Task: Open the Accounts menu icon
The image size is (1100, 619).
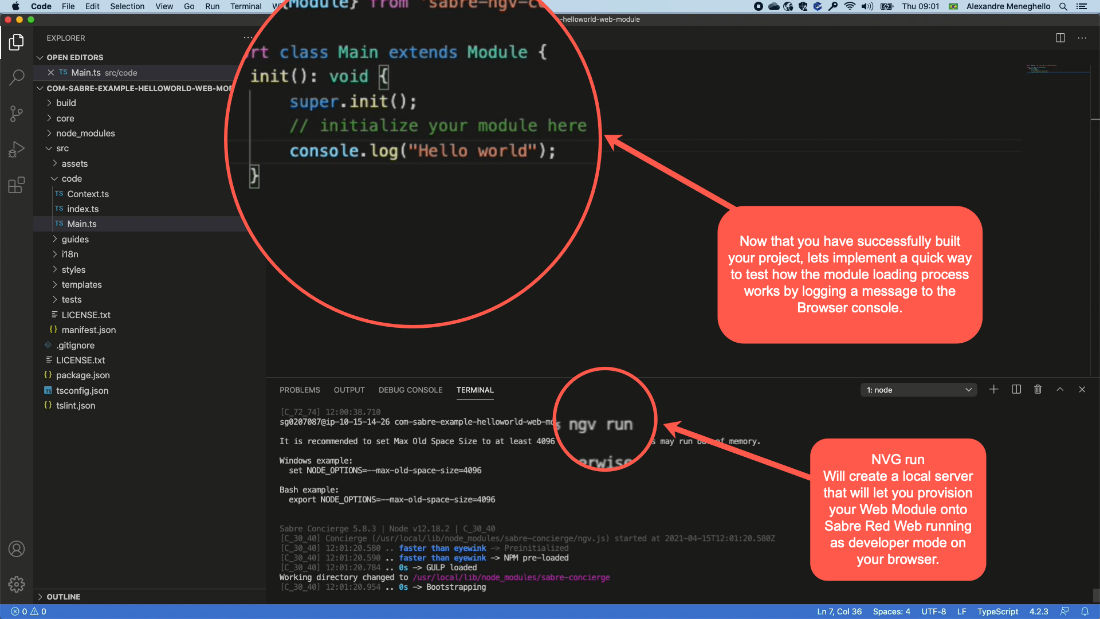Action: (x=16, y=549)
